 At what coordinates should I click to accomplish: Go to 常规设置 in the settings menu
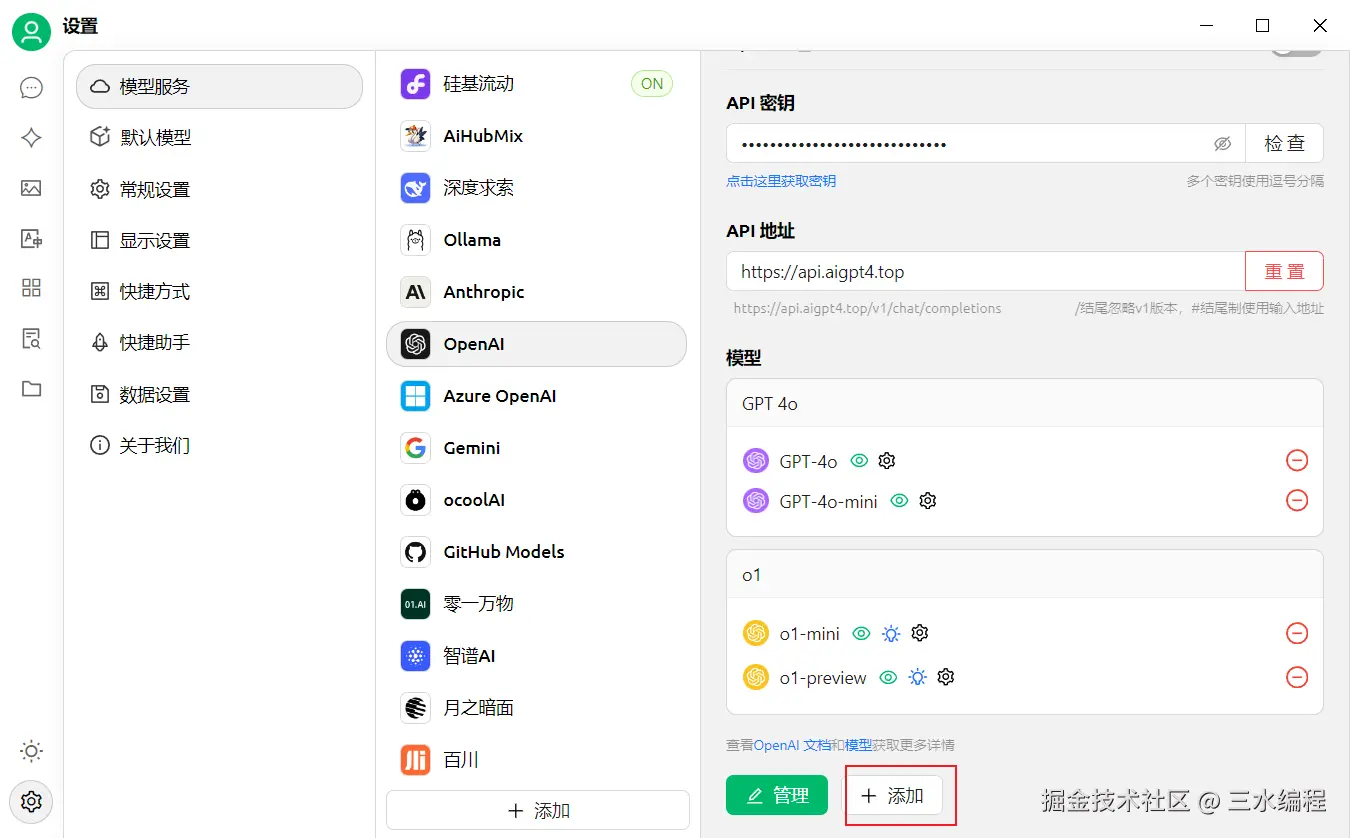[x=219, y=189]
